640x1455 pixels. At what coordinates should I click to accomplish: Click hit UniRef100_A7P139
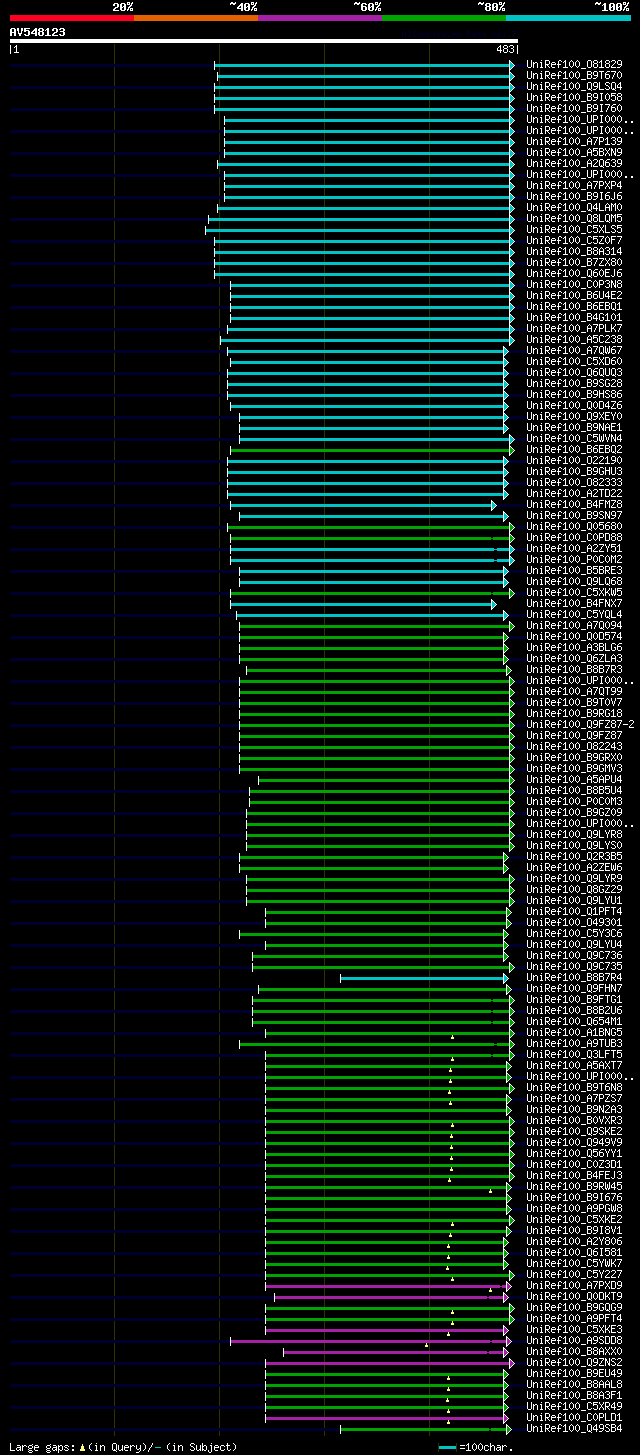coord(574,141)
